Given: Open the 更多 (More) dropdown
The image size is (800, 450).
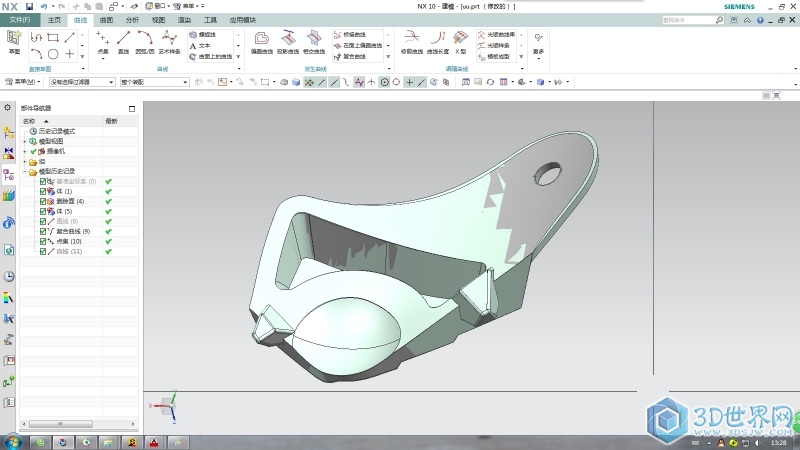Looking at the screenshot, I should point(538,45).
